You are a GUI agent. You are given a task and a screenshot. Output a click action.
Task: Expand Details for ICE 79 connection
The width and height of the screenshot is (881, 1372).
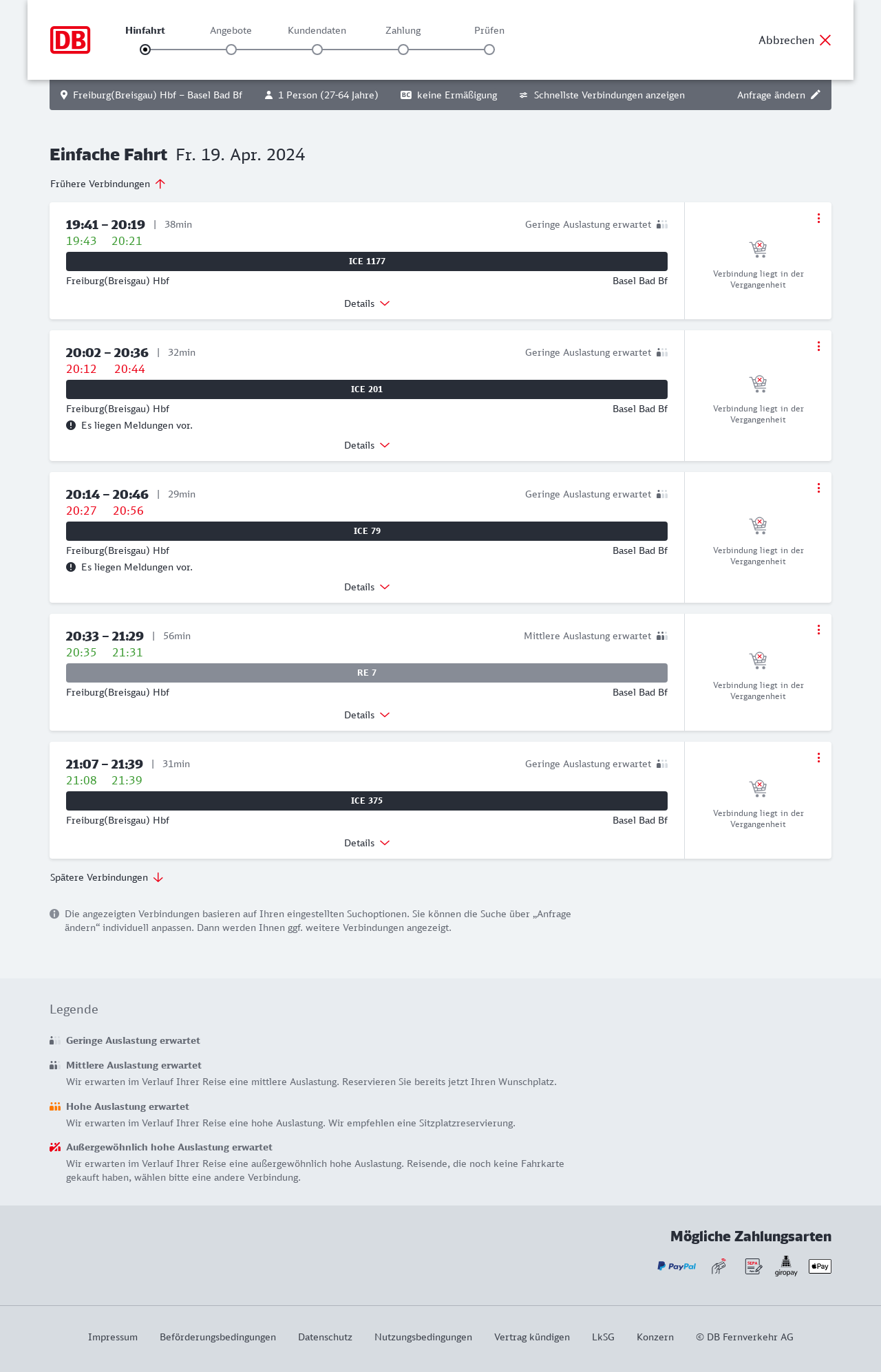point(367,587)
